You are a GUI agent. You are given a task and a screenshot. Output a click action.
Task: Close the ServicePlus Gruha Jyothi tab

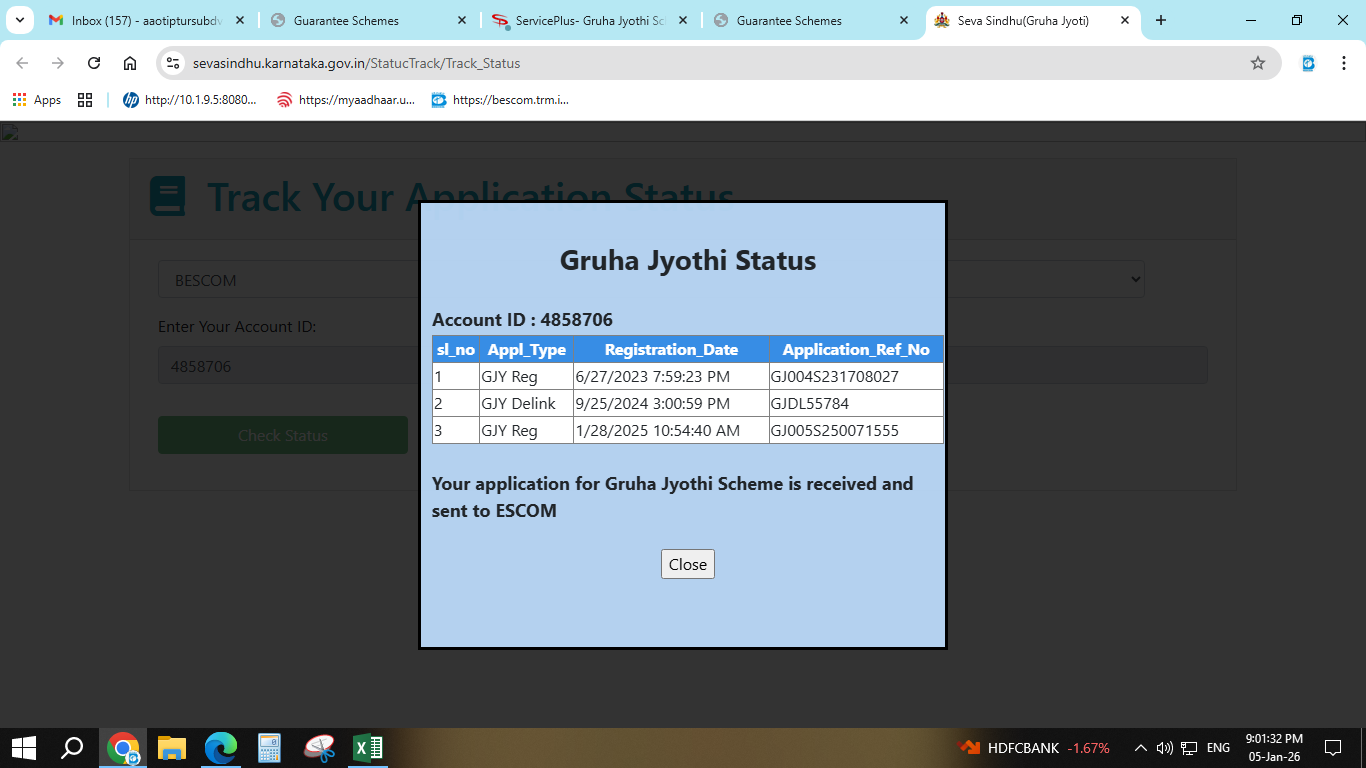(682, 20)
